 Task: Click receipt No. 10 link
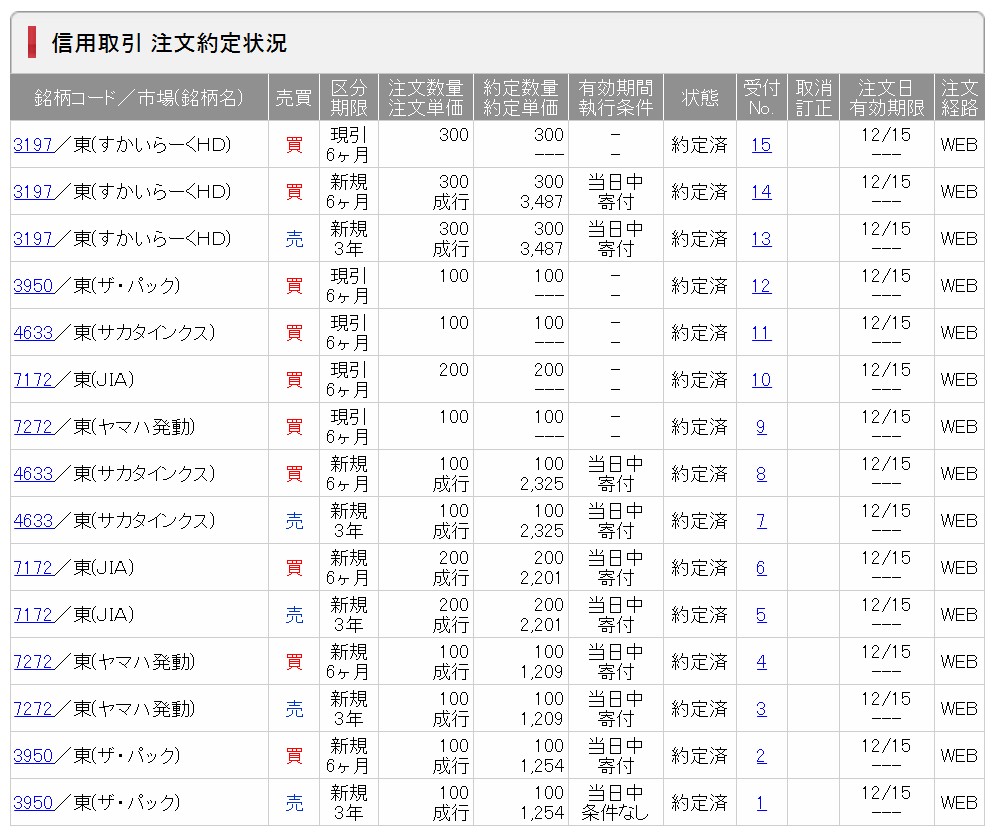click(x=761, y=380)
